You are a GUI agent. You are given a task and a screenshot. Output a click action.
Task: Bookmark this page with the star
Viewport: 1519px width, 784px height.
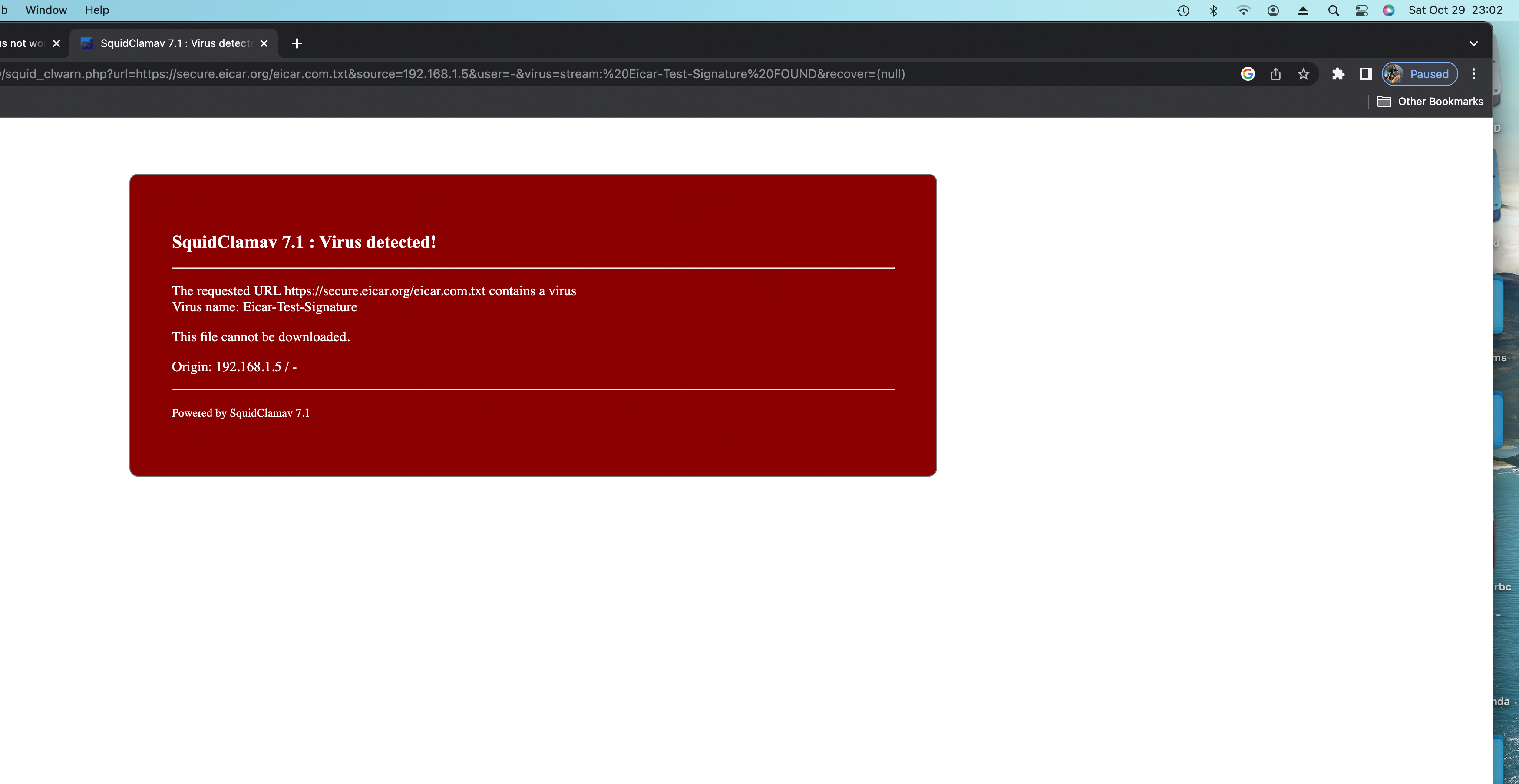1303,74
